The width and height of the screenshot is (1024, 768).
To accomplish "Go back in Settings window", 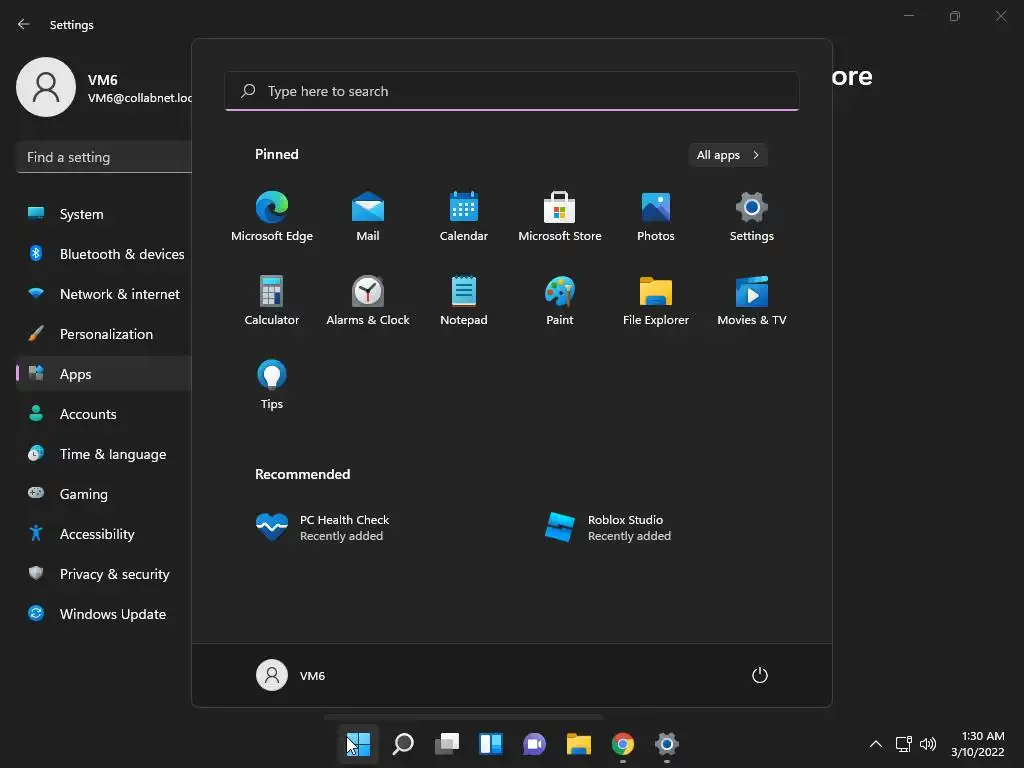I will pyautogui.click(x=24, y=24).
